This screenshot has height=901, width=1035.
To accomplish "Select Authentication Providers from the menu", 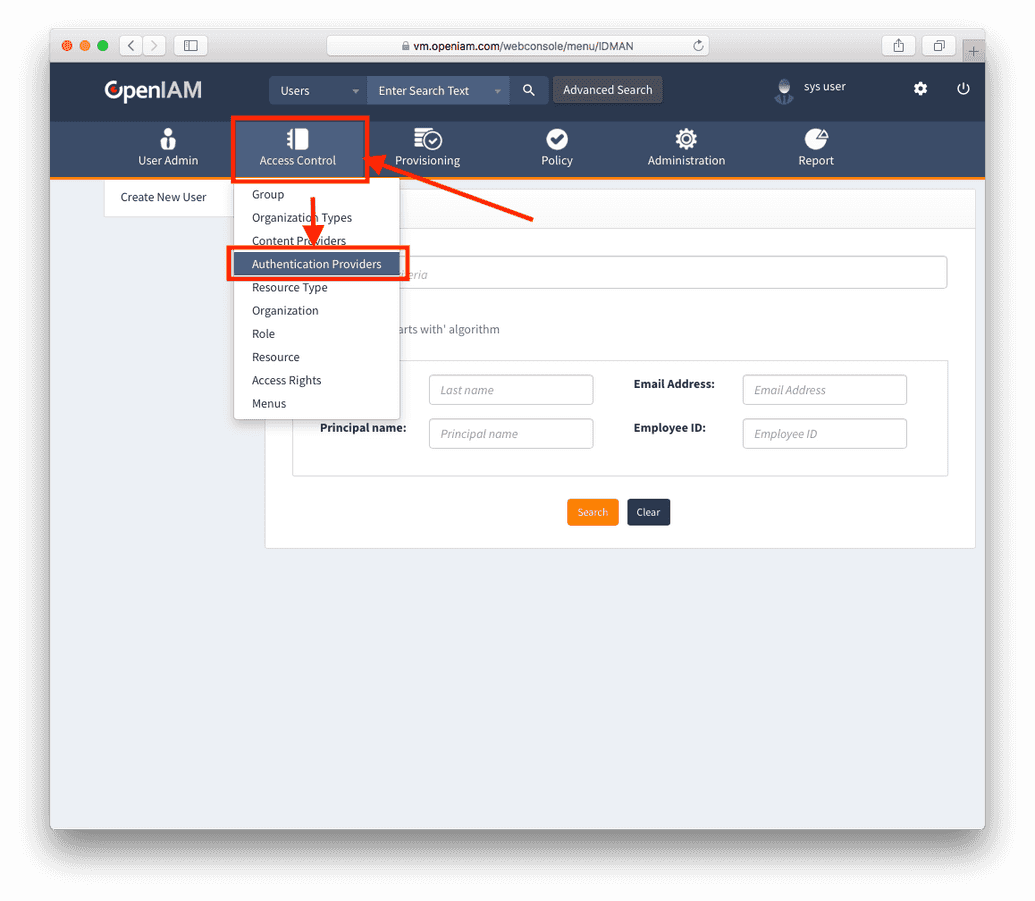I will click(x=317, y=263).
